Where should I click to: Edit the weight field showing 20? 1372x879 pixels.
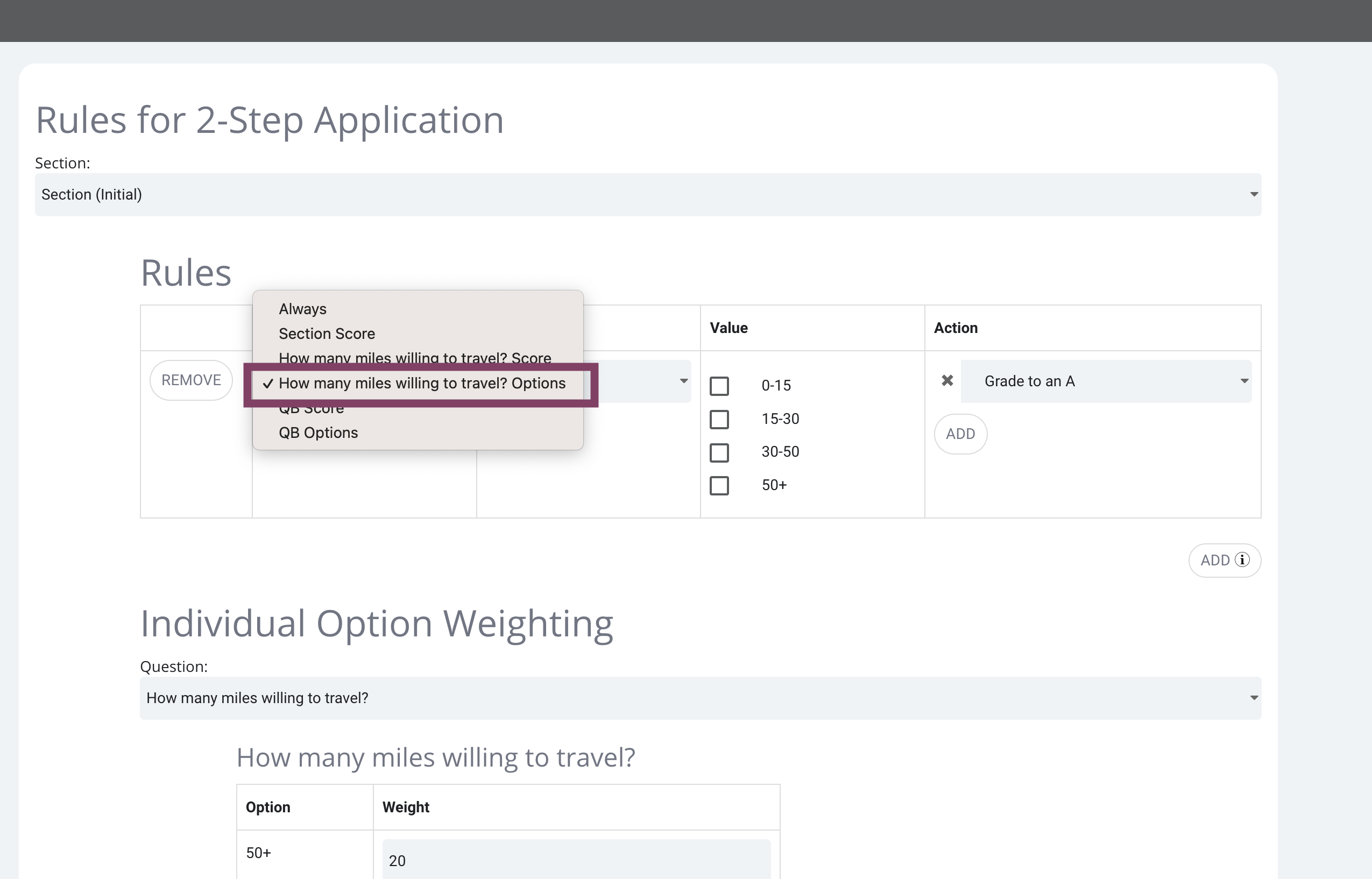[x=576, y=860]
